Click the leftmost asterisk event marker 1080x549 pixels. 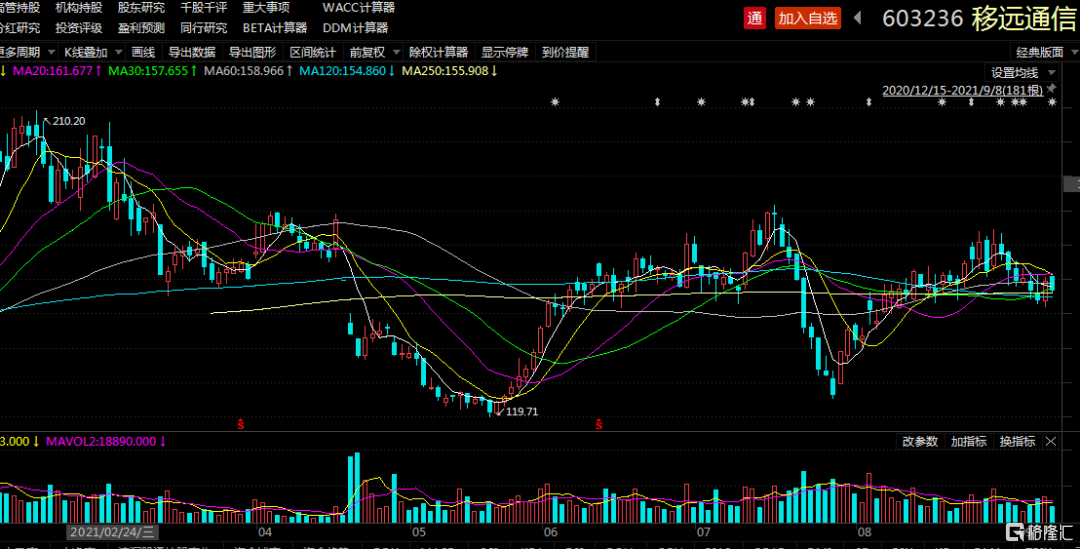tap(555, 102)
